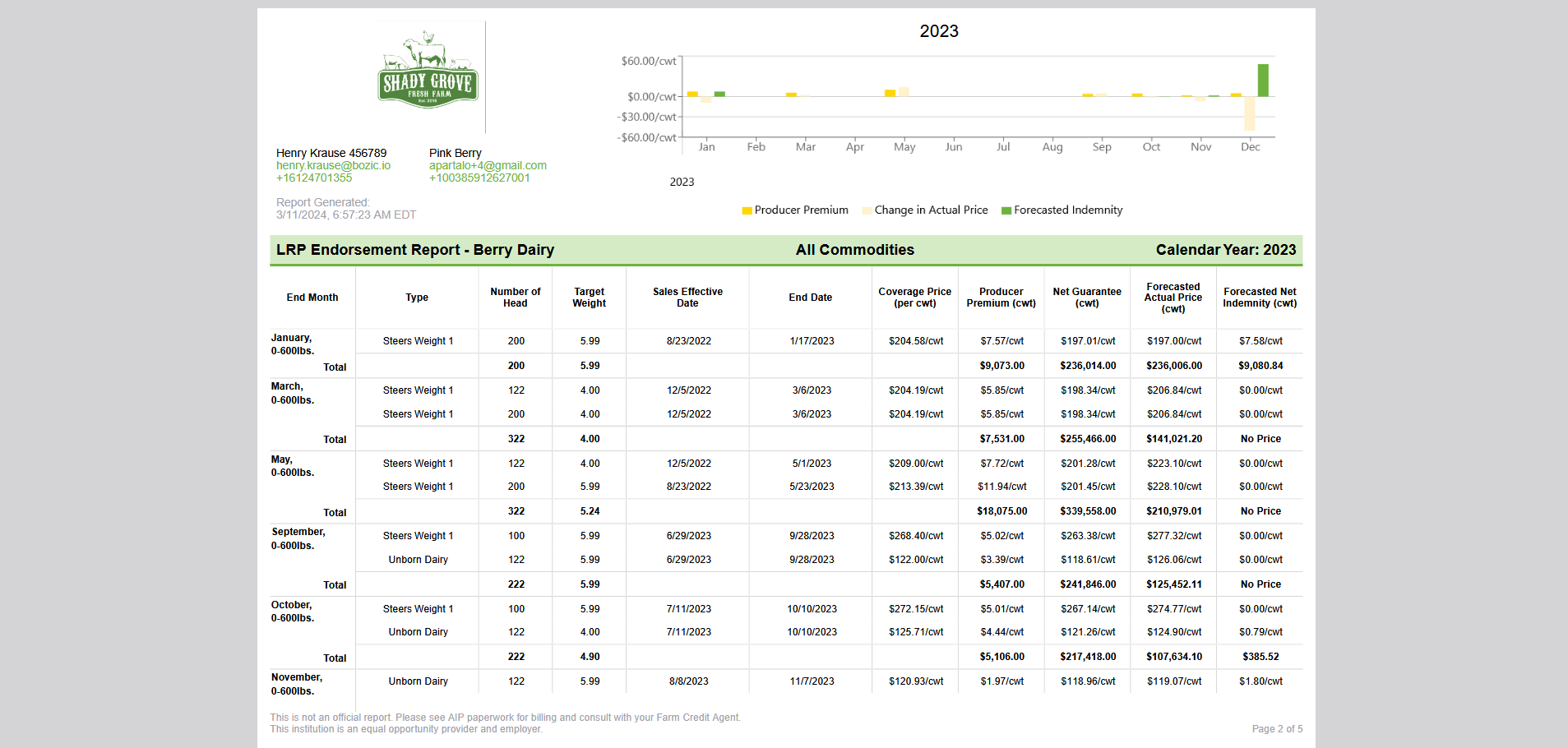Select the End Month column header

[312, 298]
